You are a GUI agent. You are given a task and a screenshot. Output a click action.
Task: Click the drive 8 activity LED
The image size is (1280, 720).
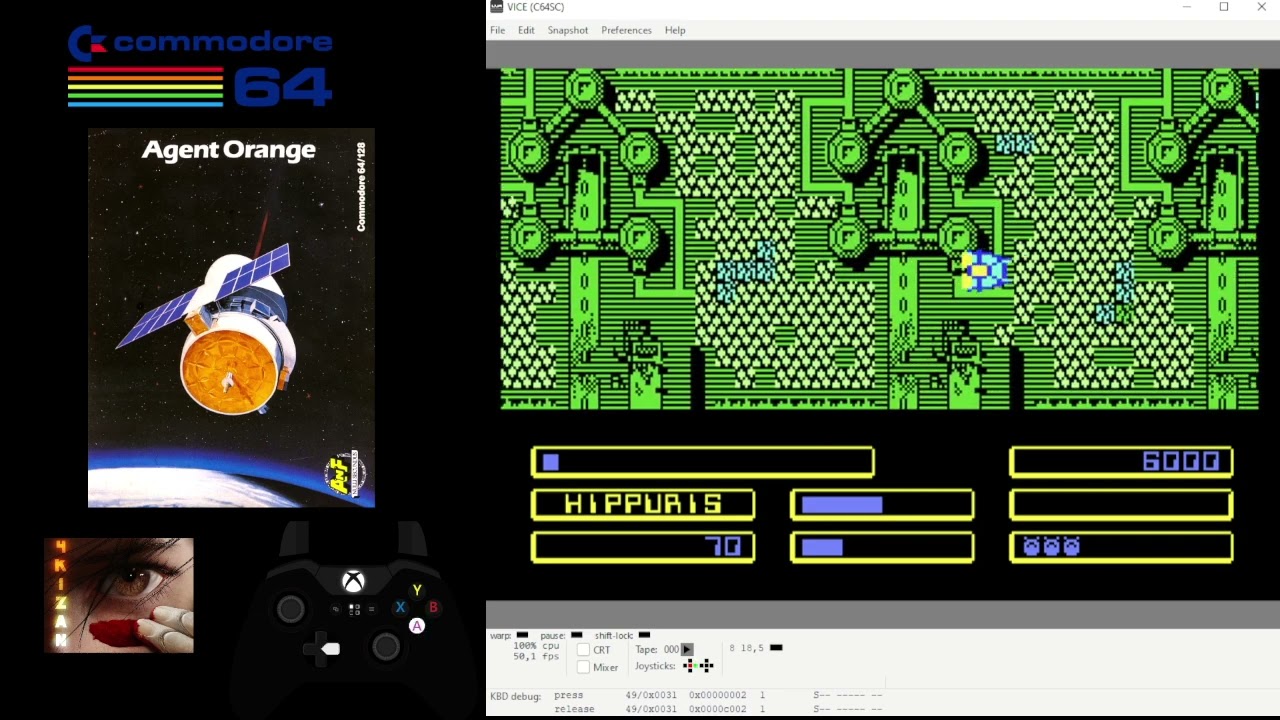click(x=776, y=648)
